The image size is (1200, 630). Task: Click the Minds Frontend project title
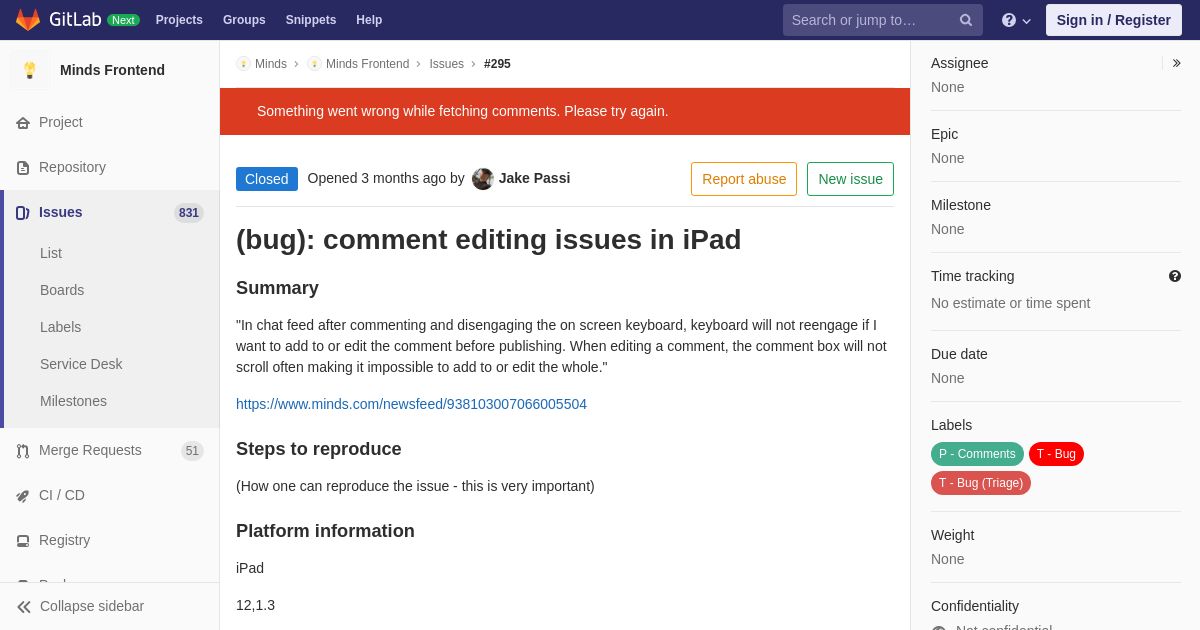(x=112, y=70)
